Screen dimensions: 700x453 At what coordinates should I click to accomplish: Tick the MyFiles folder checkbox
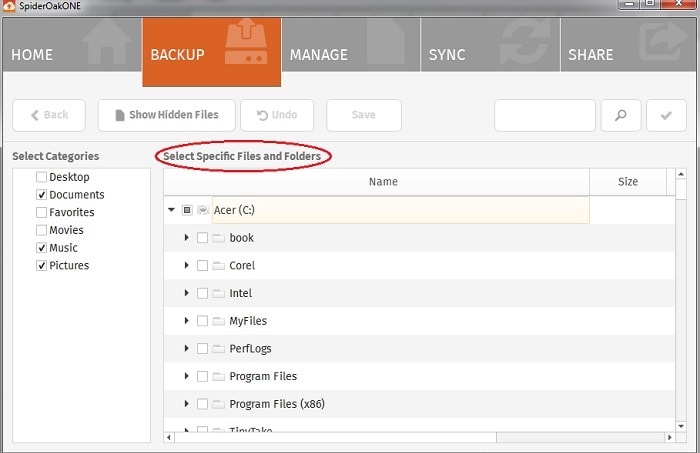202,321
